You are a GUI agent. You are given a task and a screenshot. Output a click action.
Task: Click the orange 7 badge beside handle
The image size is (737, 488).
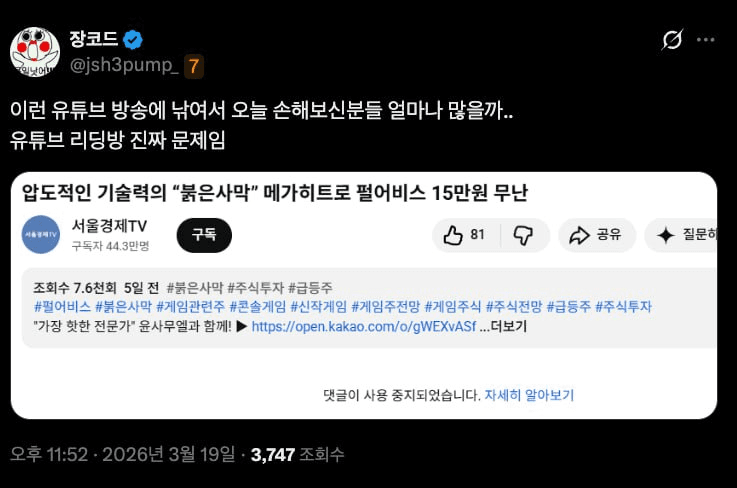click(x=194, y=66)
